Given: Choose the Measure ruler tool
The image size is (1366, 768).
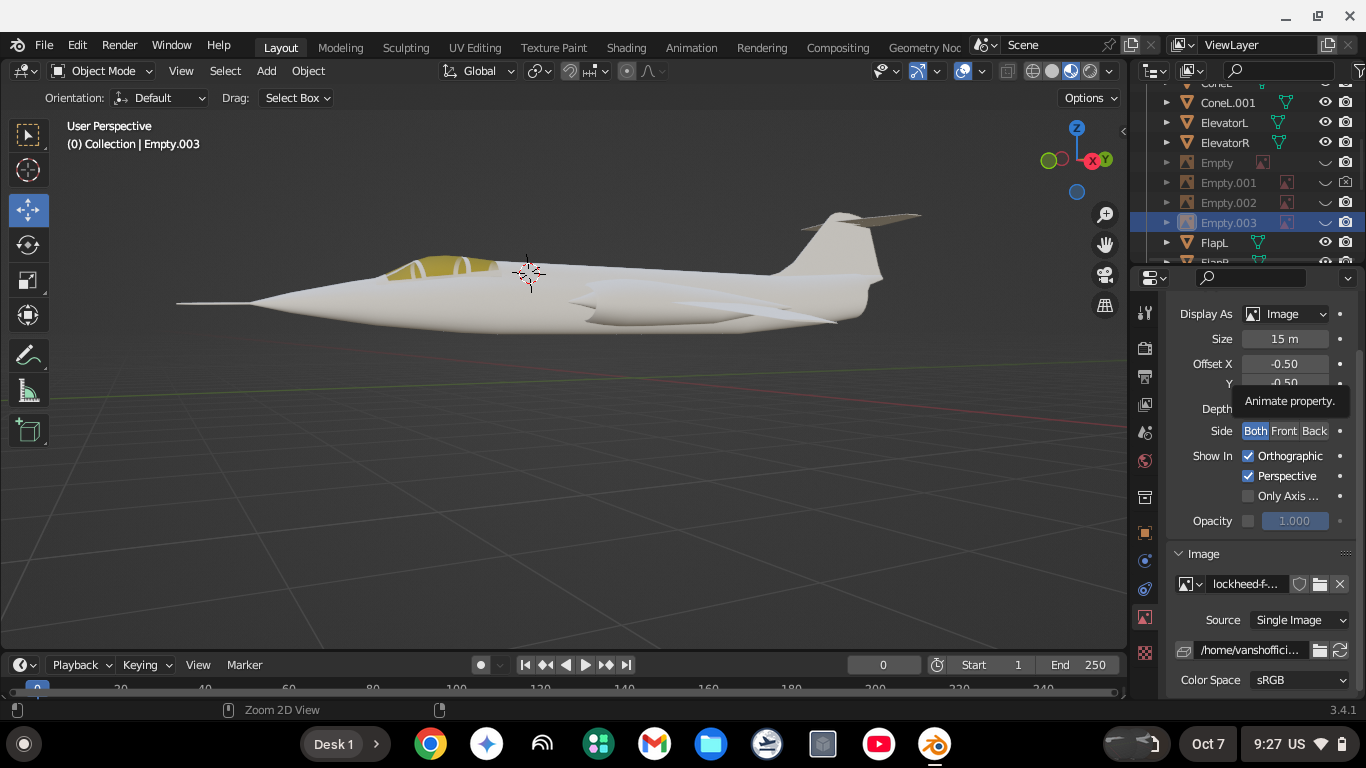Looking at the screenshot, I should (x=28, y=391).
